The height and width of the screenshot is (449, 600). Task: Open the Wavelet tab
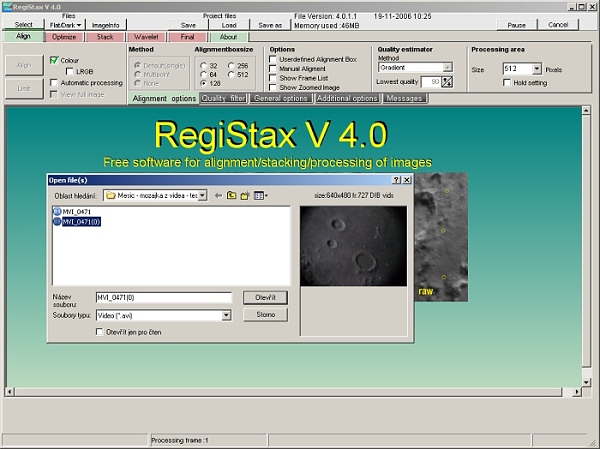[146, 37]
